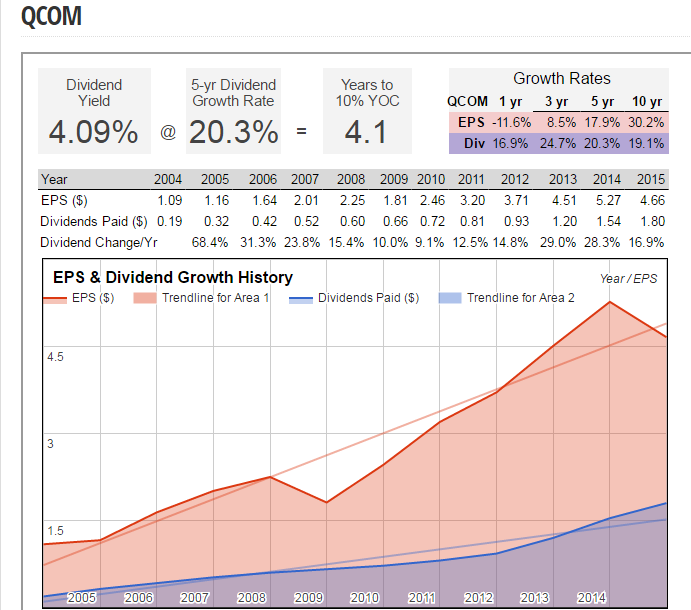Viewport: 691px width, 610px height.
Task: Click the QCOM heading
Action: (x=52, y=16)
